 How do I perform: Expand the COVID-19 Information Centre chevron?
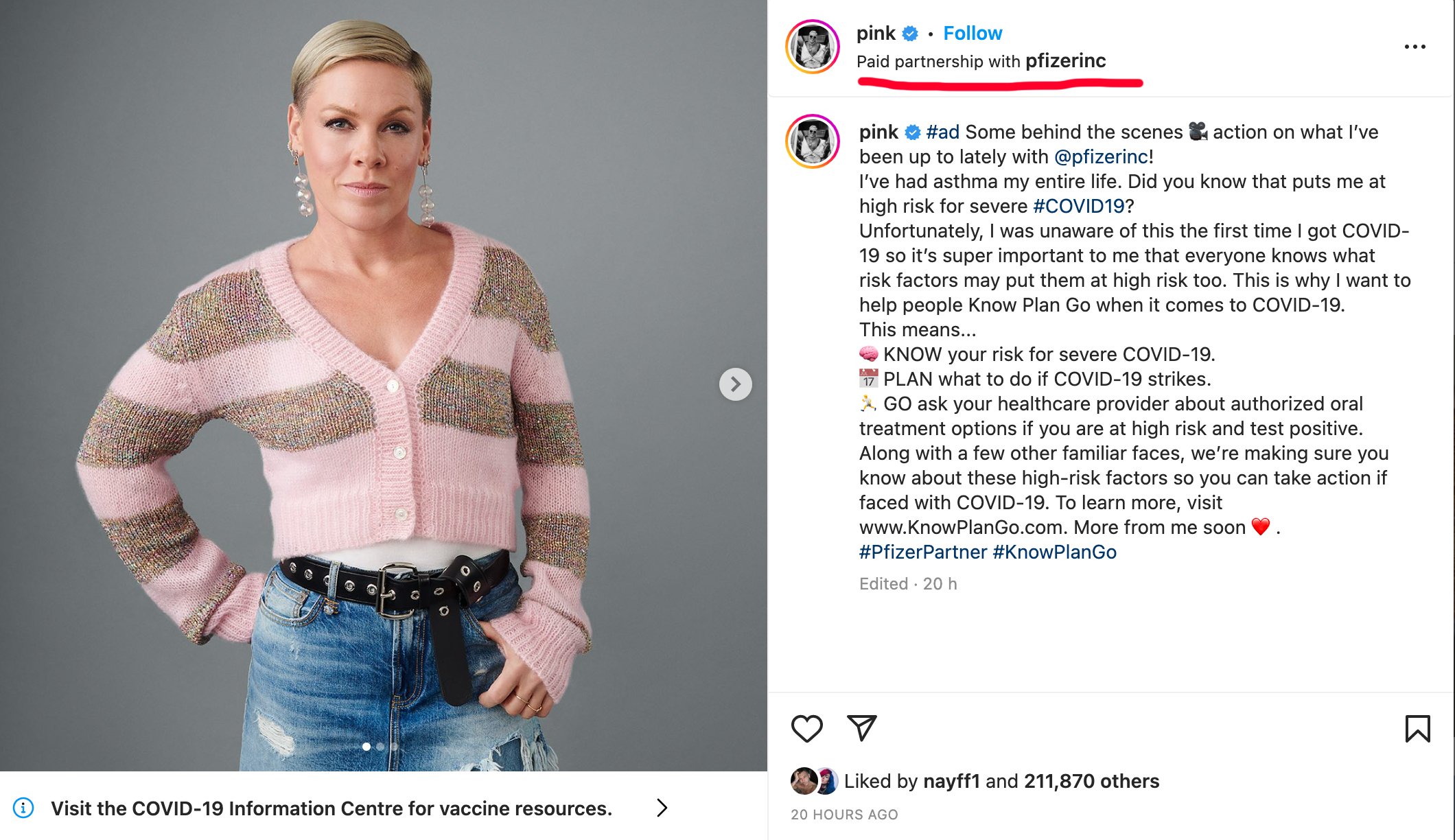(x=662, y=808)
